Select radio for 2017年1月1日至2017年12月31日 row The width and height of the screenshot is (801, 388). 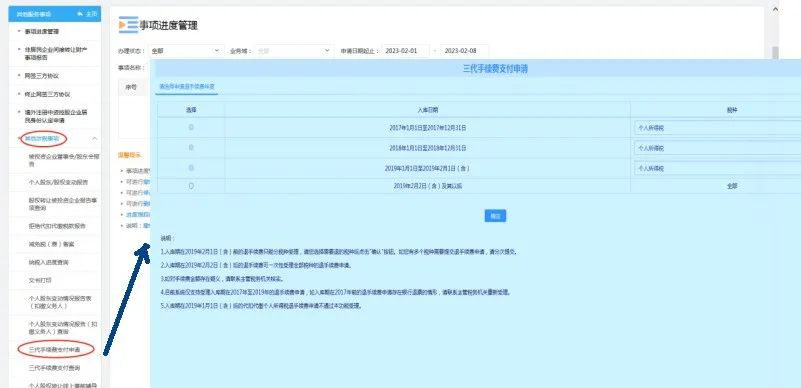[x=191, y=127]
